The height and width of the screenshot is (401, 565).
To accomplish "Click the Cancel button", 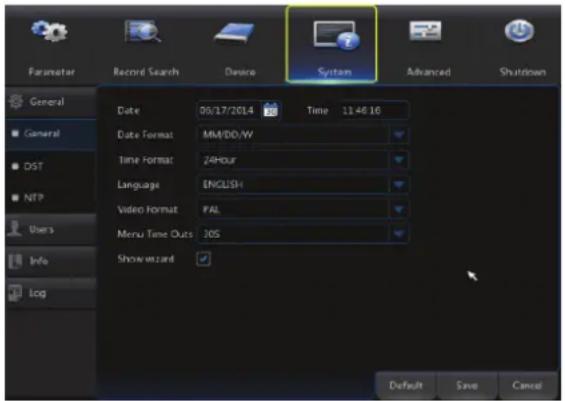I will coord(527,386).
